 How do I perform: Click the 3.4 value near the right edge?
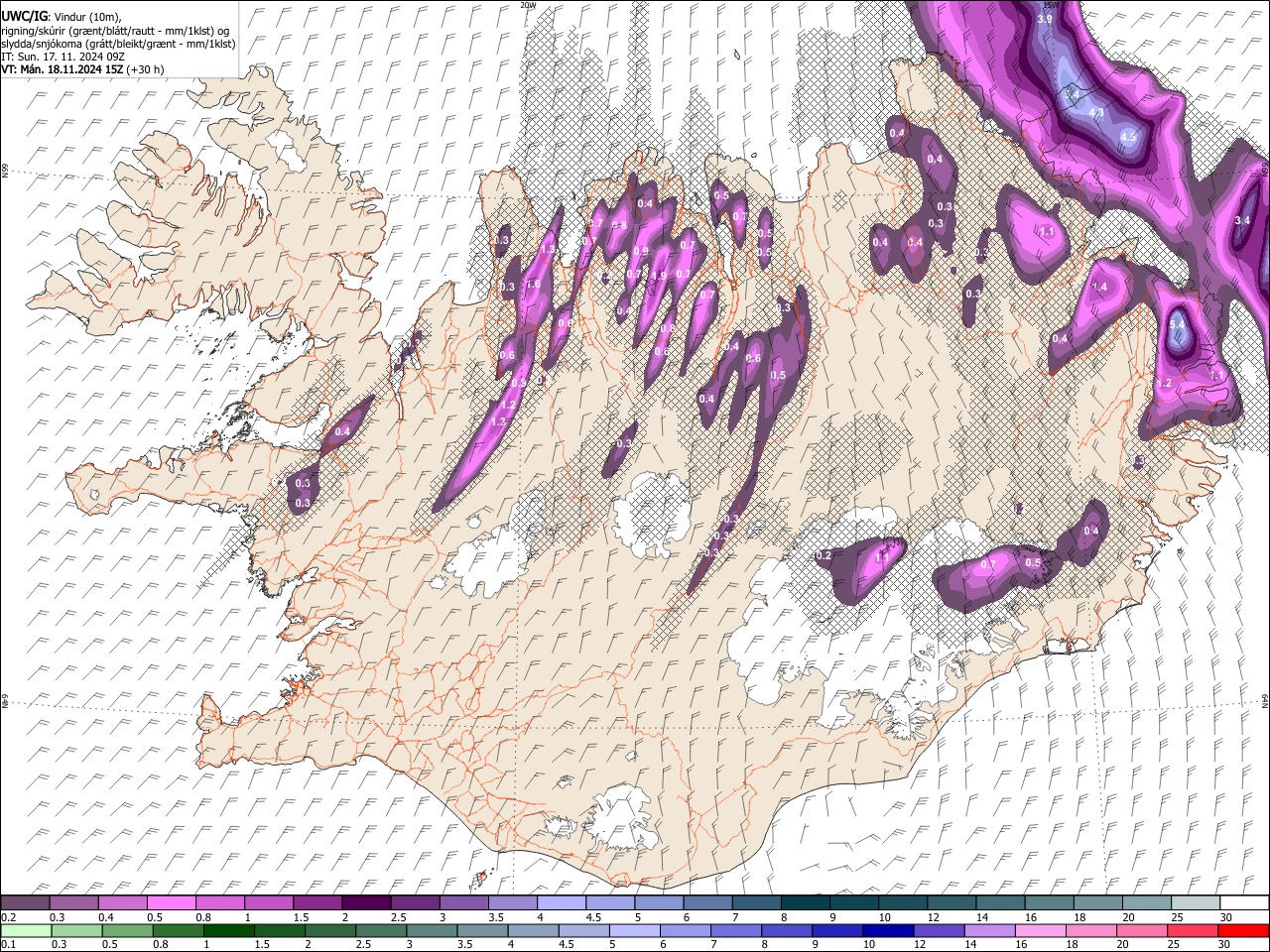click(1241, 219)
